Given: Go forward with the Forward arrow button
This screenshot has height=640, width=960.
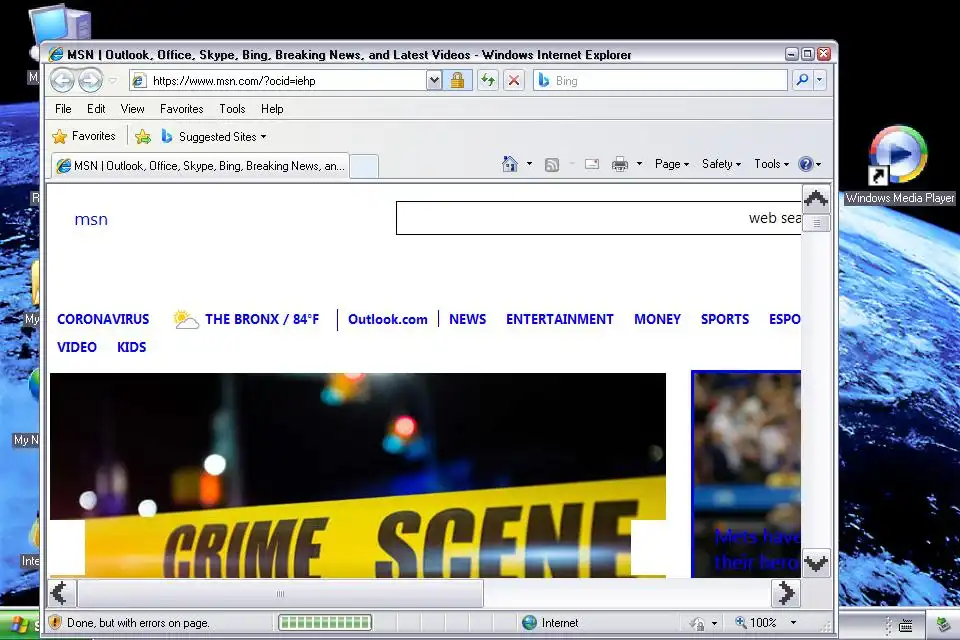Looking at the screenshot, I should click(91, 80).
